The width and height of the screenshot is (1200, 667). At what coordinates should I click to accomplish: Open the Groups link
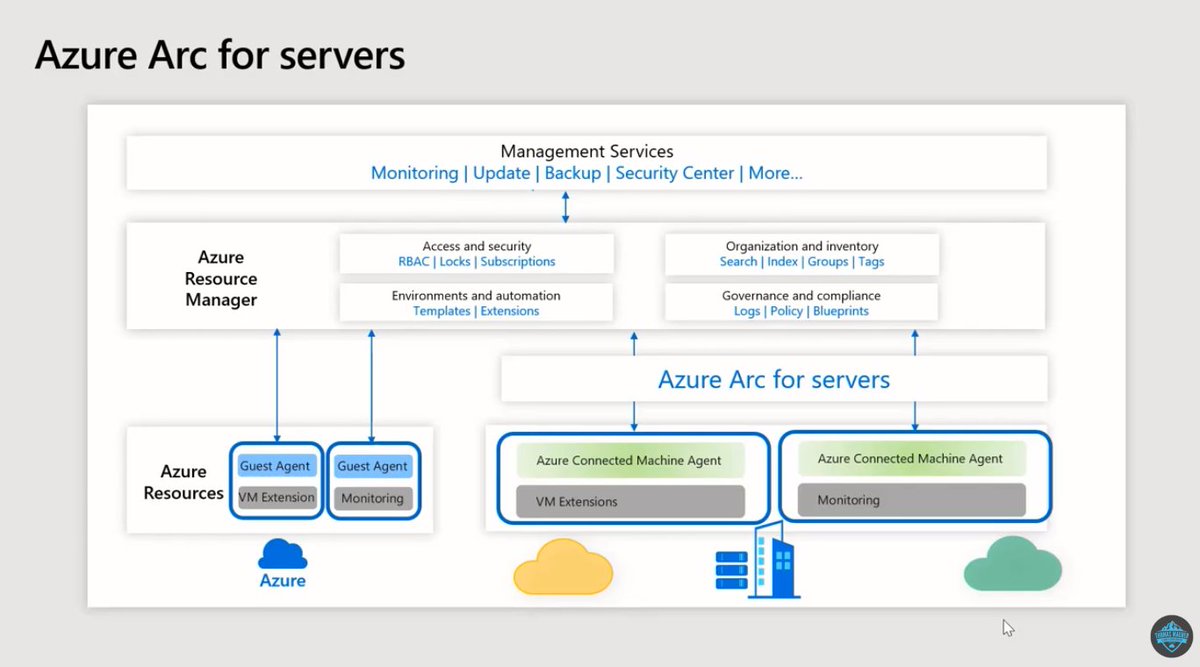[x=828, y=262]
